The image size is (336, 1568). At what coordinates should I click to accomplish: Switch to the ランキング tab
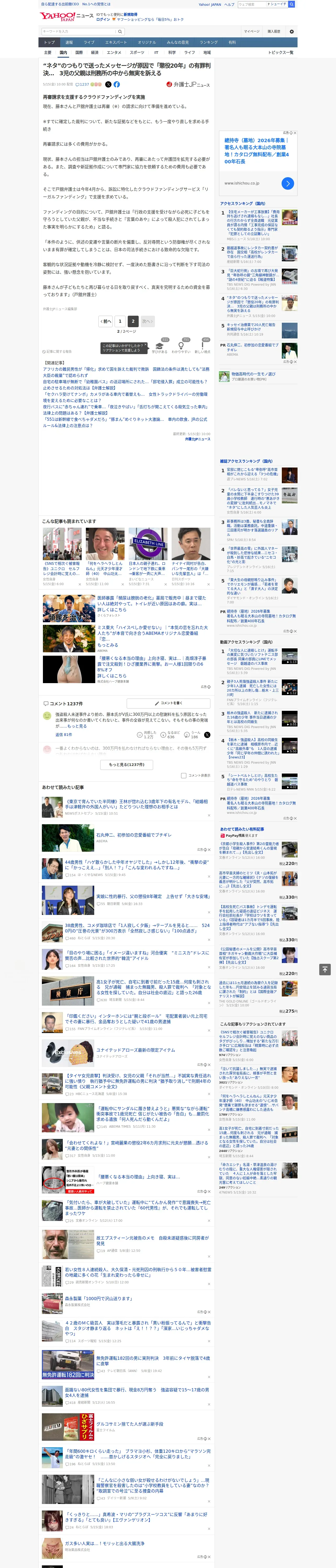pos(209,43)
